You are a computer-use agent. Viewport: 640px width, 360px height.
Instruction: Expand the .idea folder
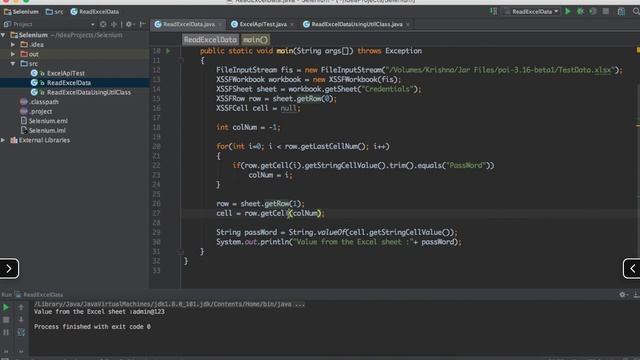[x=13, y=44]
